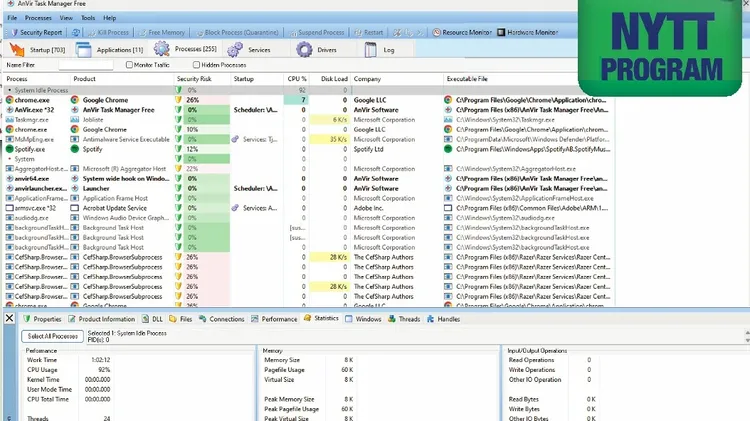This screenshot has height=421, width=750.
Task: Open the Properties detail tab
Action: [x=42, y=319]
